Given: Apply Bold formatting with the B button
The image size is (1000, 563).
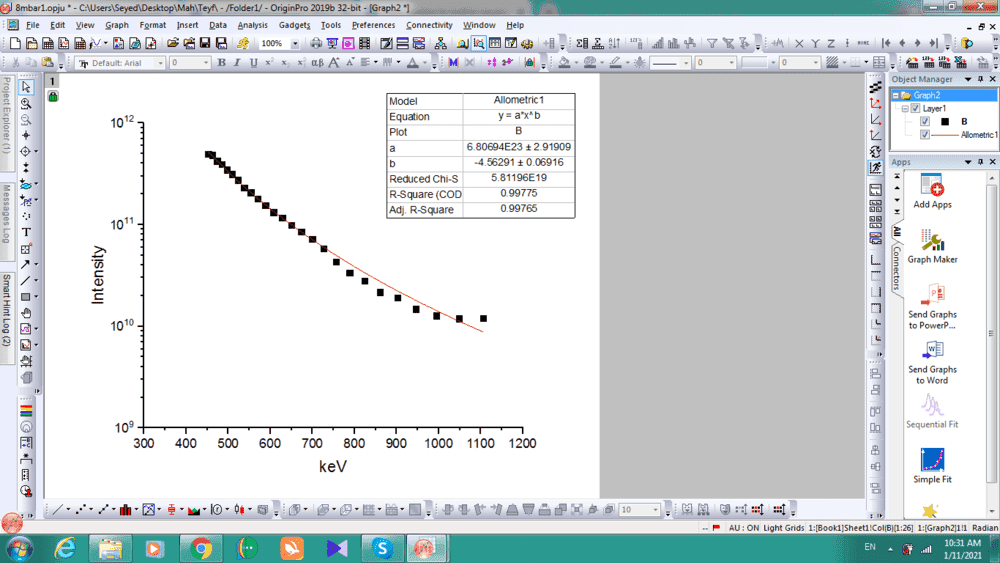Looking at the screenshot, I should point(222,63).
